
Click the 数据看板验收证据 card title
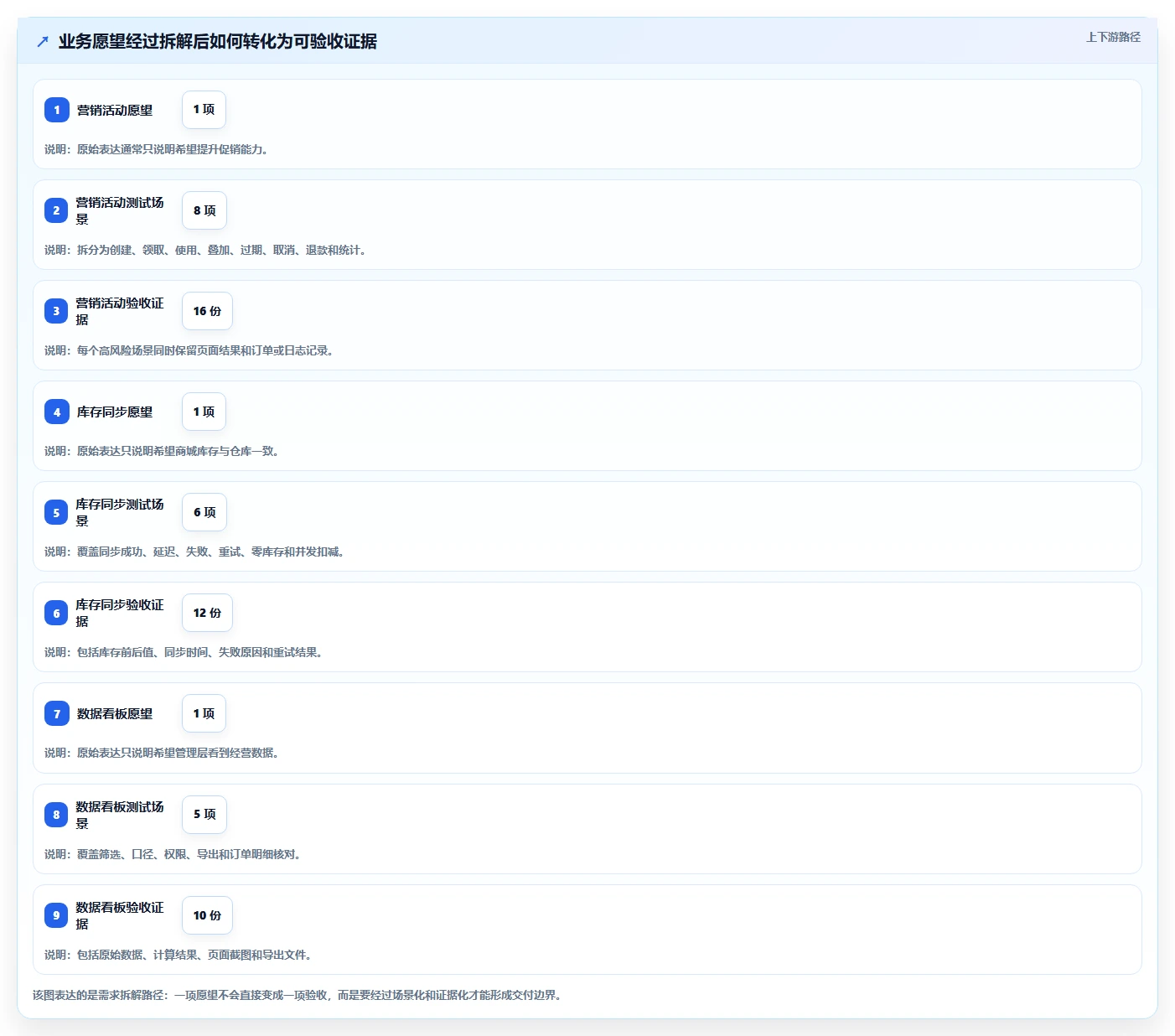pos(120,914)
